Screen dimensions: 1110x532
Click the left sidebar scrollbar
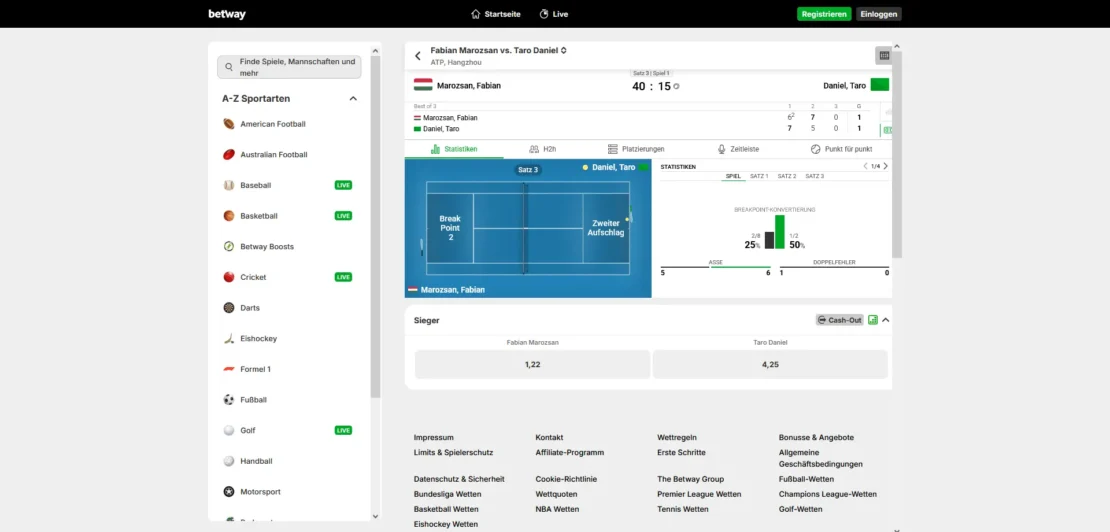click(x=375, y=226)
